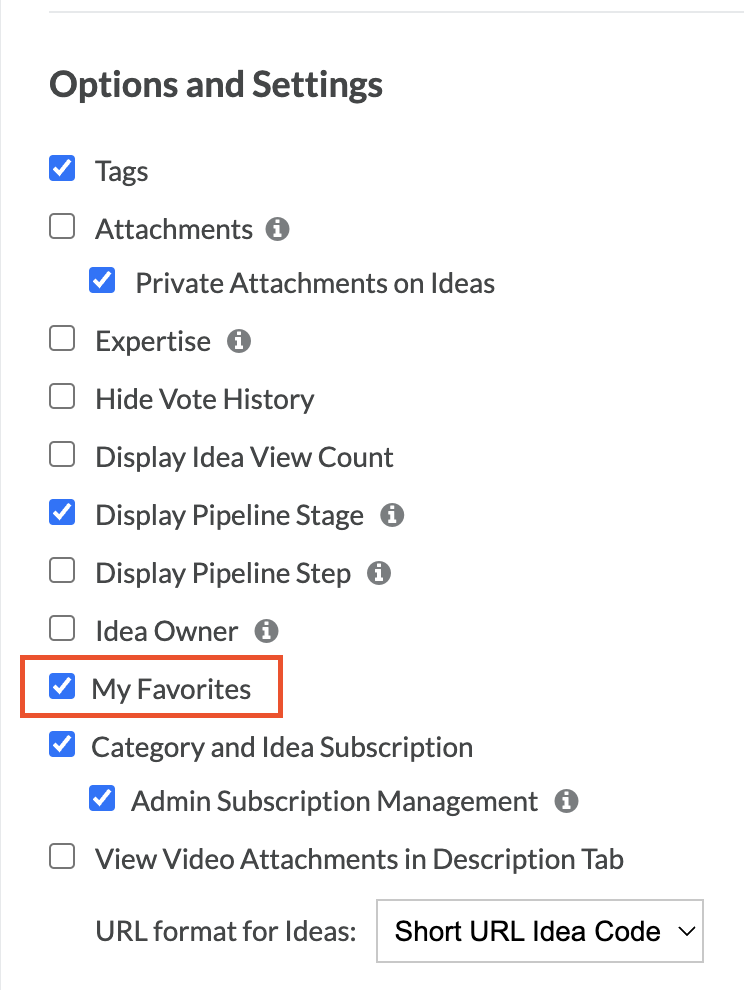Show info for Display Pipeline Stage
The height and width of the screenshot is (990, 744).
(x=392, y=515)
